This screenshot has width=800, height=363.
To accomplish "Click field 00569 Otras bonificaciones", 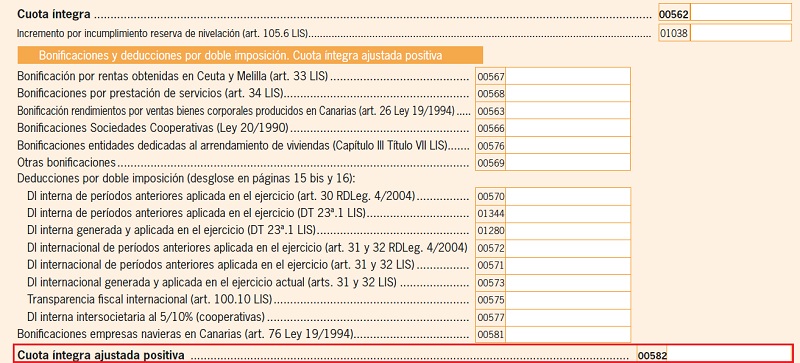I will point(568,163).
